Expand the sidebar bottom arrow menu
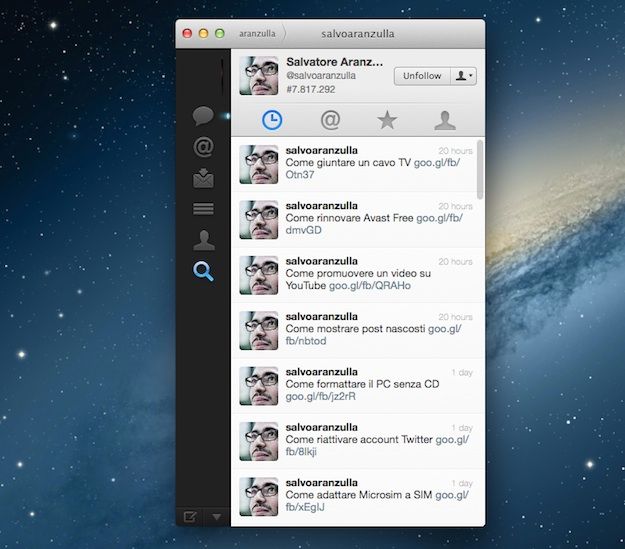 217,517
